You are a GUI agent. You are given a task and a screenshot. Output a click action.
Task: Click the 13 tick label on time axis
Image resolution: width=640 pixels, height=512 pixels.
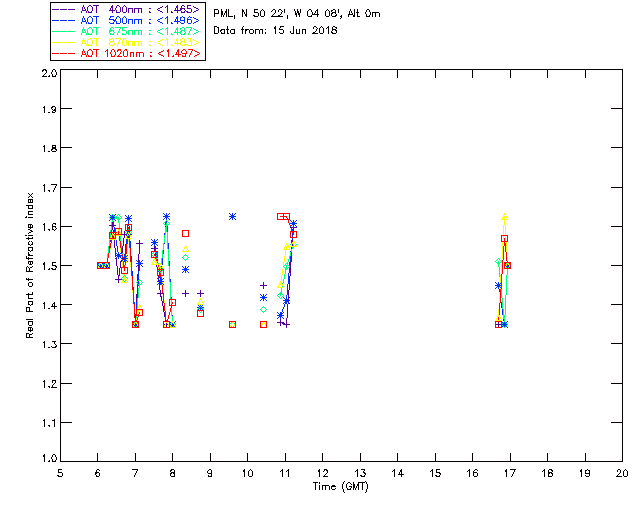(360, 473)
